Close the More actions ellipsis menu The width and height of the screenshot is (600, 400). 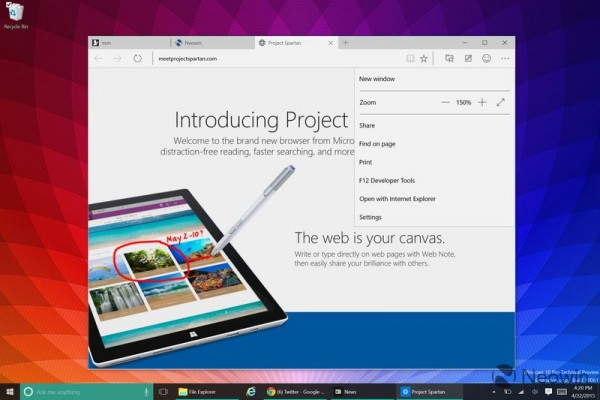505,59
